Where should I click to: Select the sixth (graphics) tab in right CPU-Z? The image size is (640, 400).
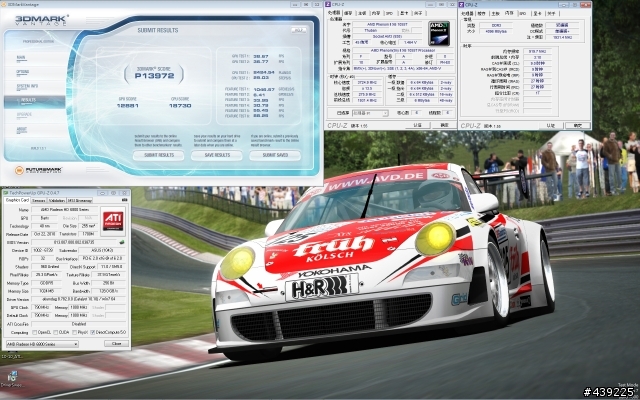tap(537, 13)
